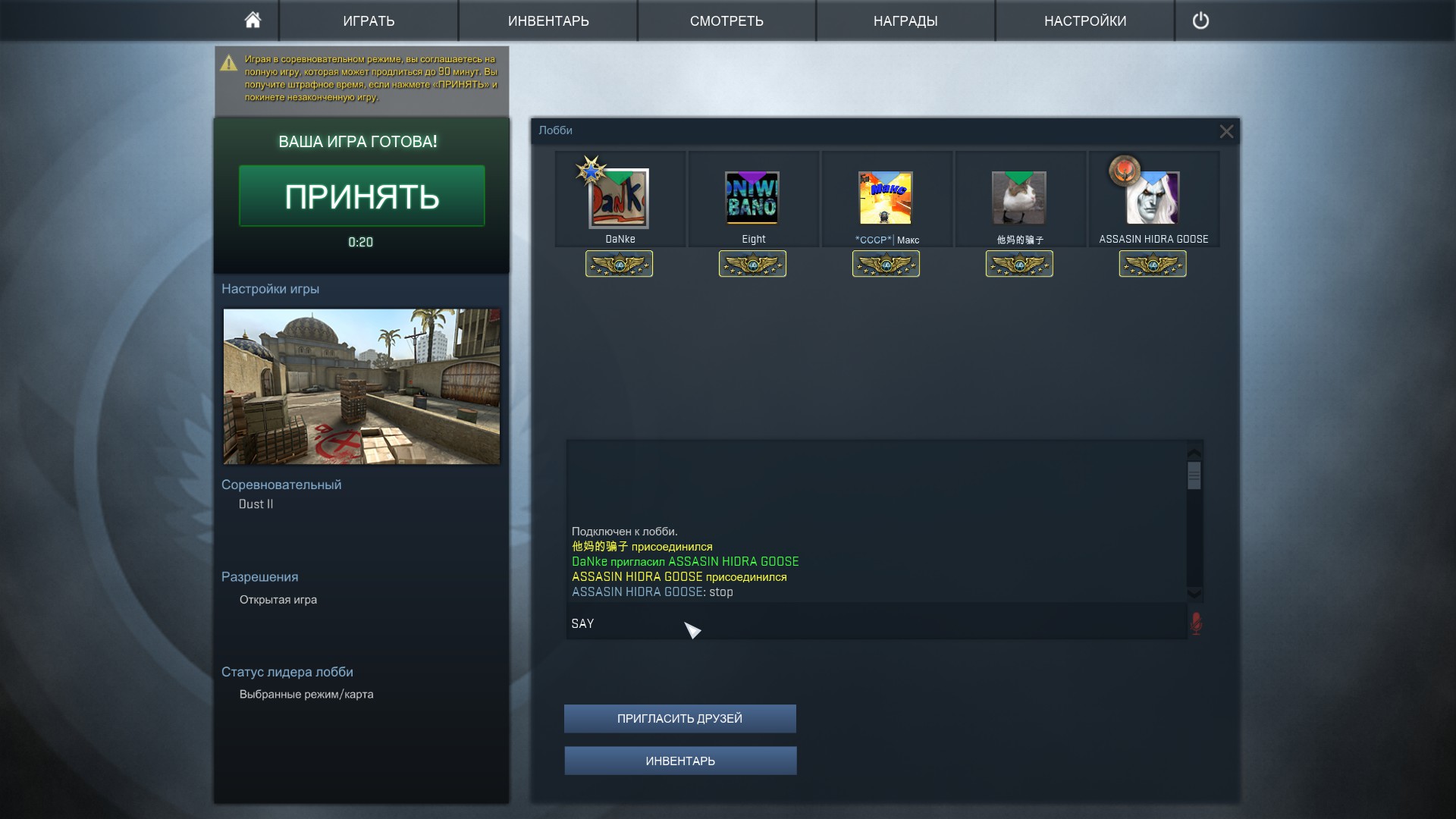Screen dimensions: 1456x819
Task: Click the chat scrollbar up arrow
Action: coord(1194,453)
